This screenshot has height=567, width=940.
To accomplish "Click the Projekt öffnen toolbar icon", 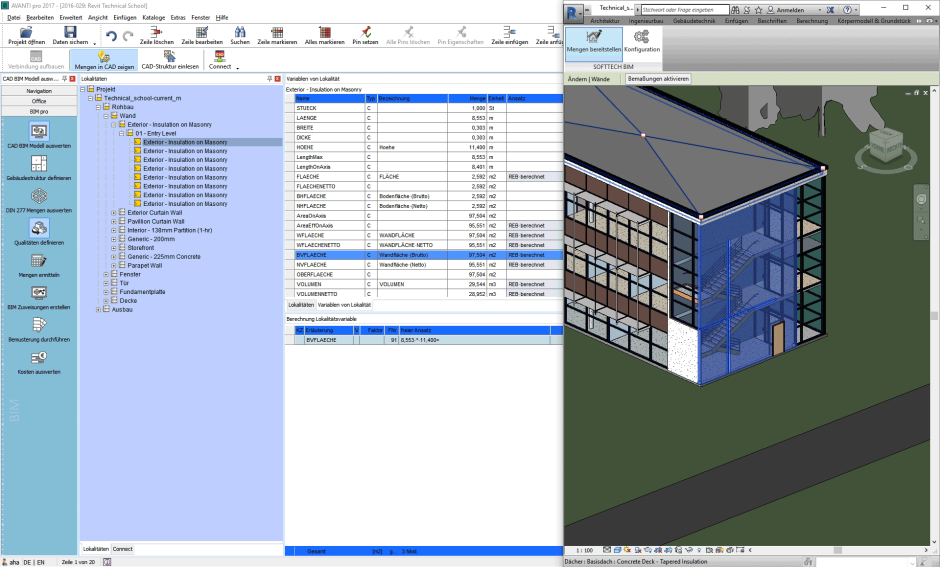I will (x=26, y=36).
